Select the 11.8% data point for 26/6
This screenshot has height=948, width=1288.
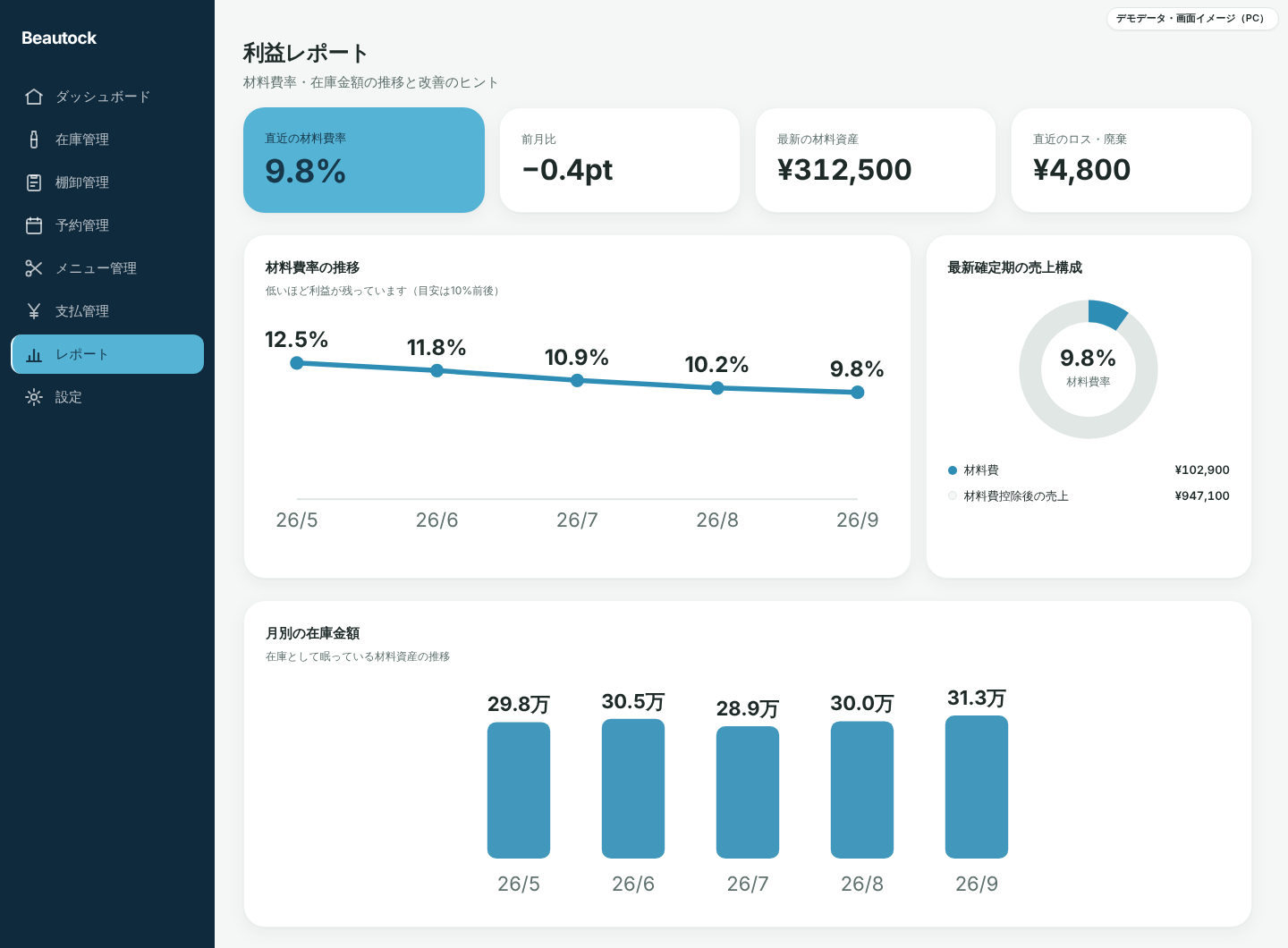coord(437,370)
